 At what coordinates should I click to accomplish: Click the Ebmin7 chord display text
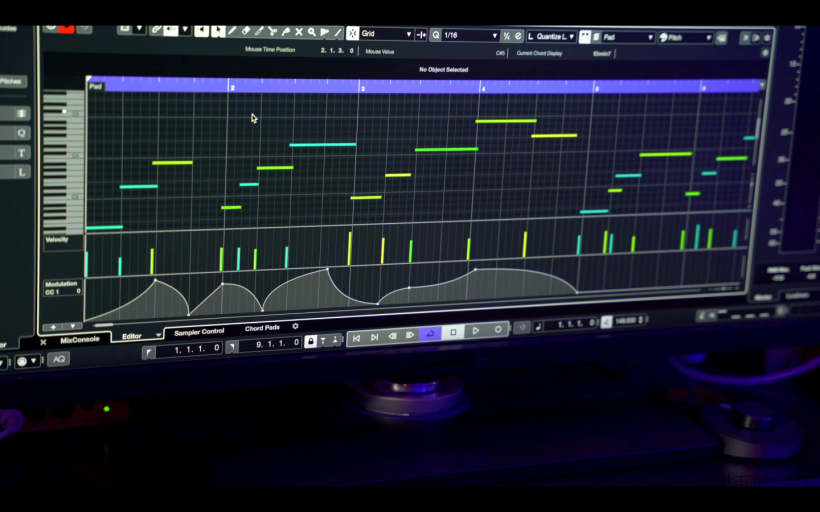point(602,54)
